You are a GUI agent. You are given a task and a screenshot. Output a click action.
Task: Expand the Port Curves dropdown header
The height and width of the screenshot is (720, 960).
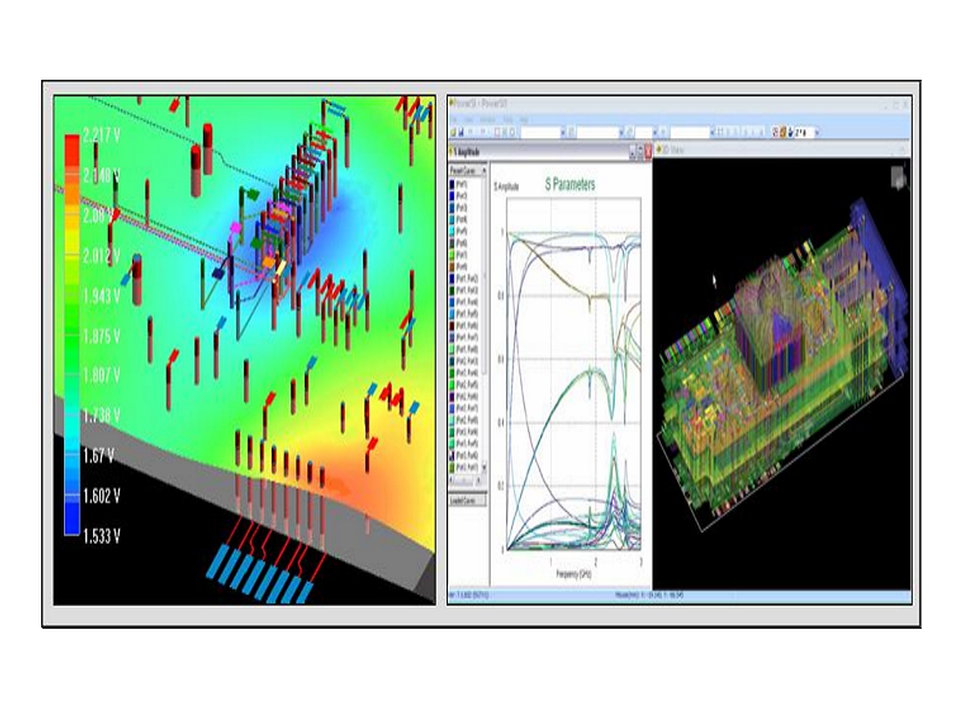tap(468, 170)
